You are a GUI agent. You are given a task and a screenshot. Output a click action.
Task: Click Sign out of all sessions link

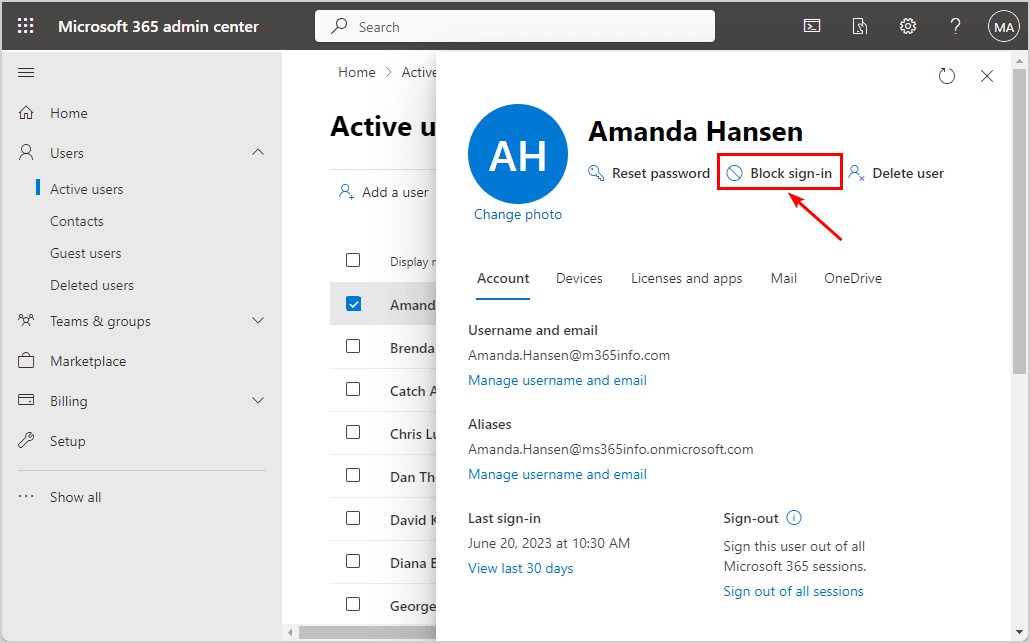point(793,591)
